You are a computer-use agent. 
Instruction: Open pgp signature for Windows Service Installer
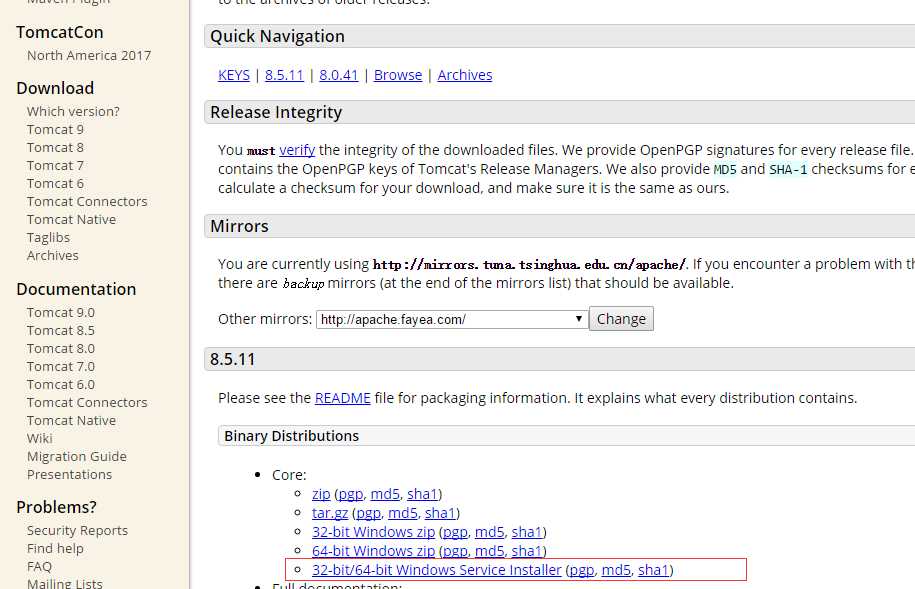[582, 570]
